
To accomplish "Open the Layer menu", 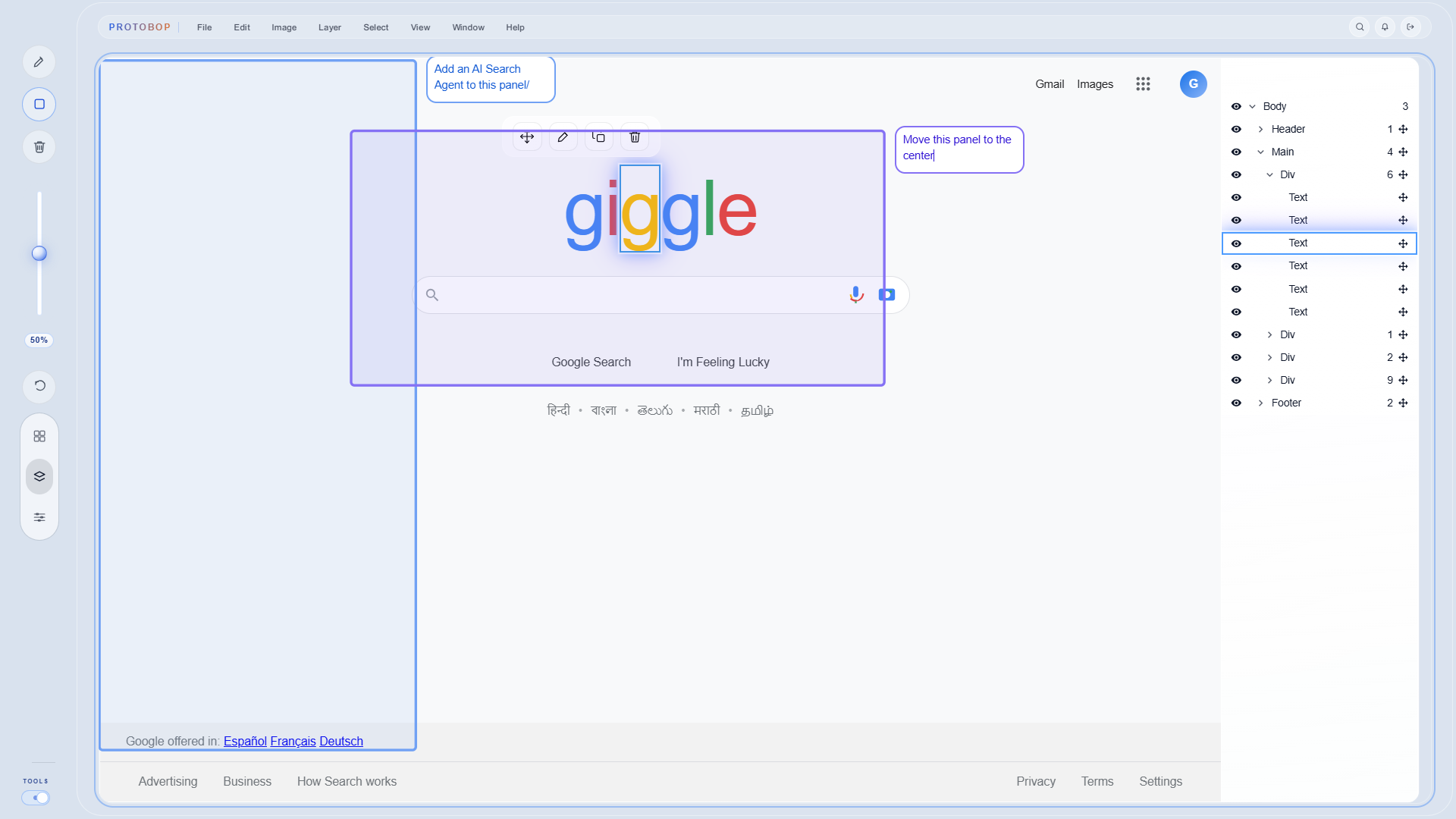I will 329,27.
